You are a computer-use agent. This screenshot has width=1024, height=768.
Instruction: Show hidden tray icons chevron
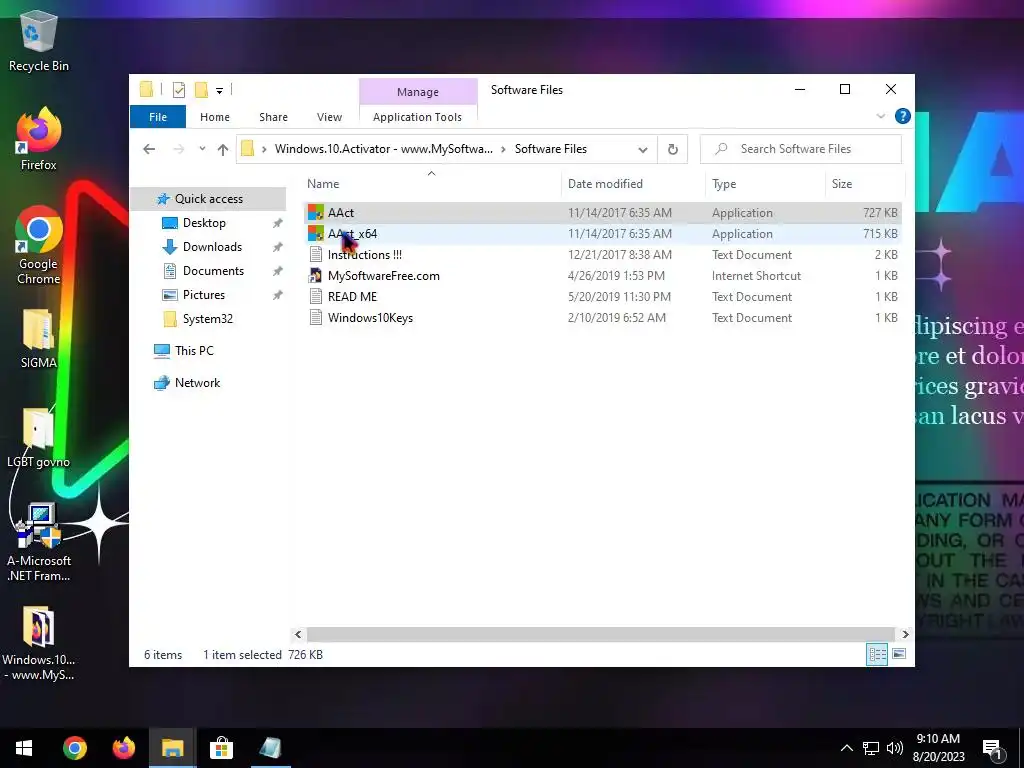click(846, 748)
